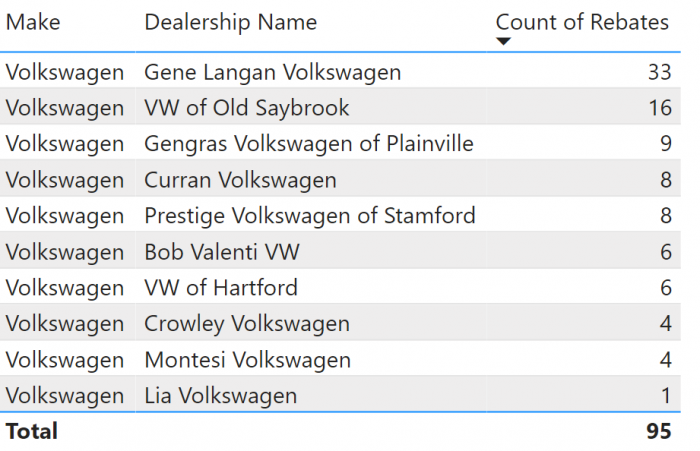700x451 pixels.
Task: Click the rebate count value 33
Action: click(x=660, y=72)
